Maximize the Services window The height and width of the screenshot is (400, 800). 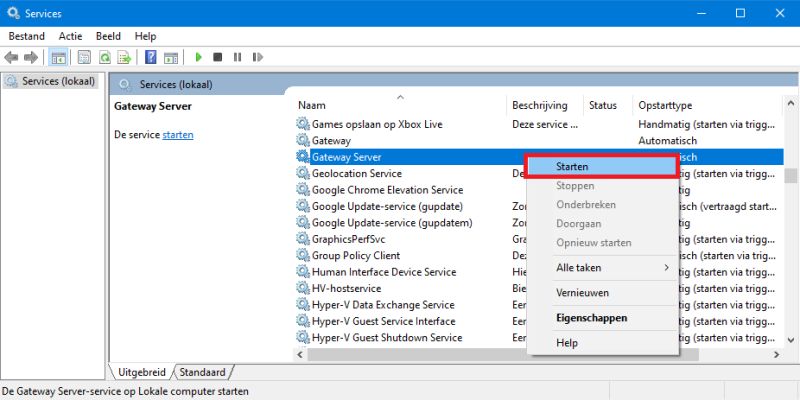740,13
